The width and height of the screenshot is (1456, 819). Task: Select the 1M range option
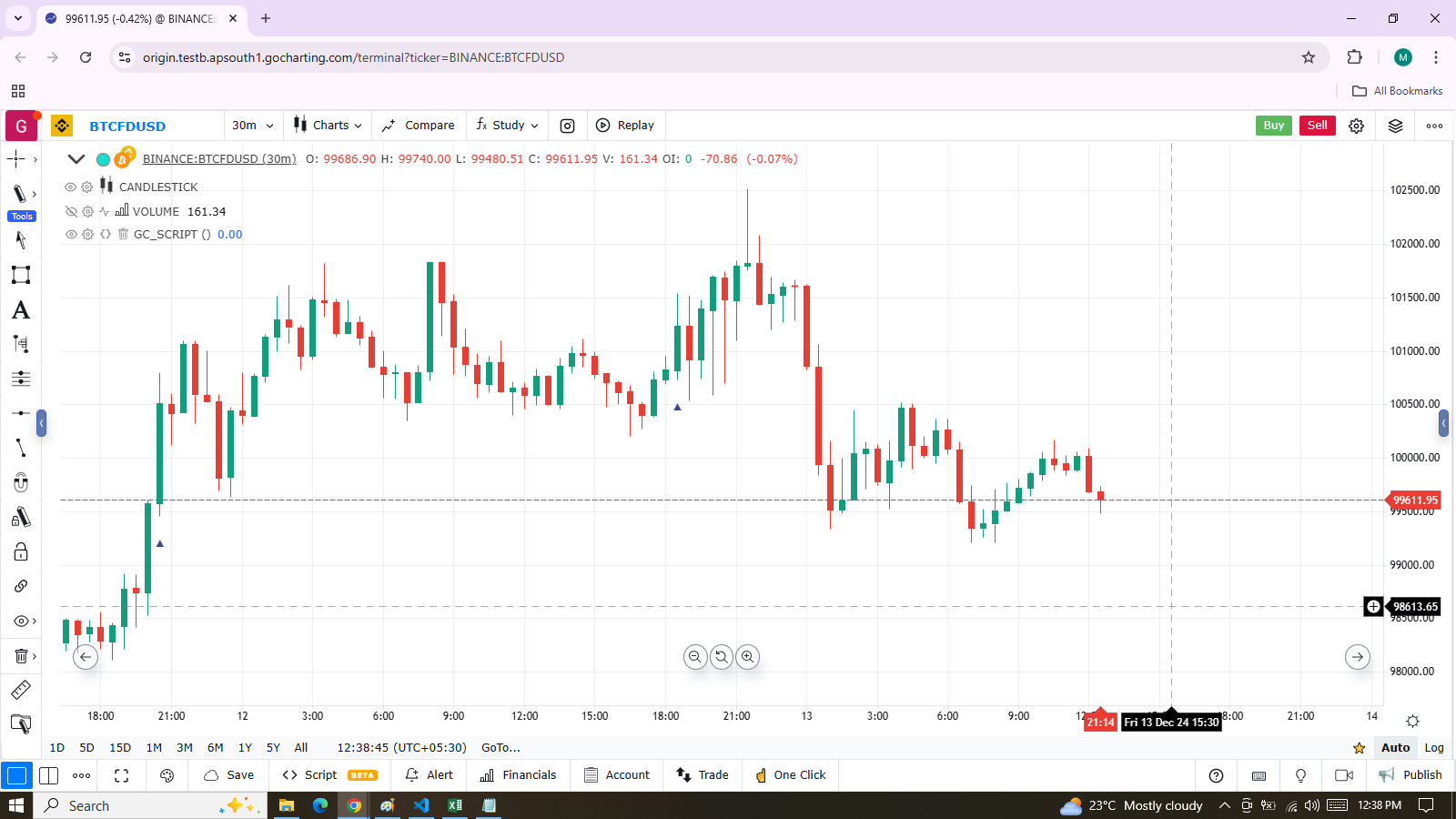[154, 747]
